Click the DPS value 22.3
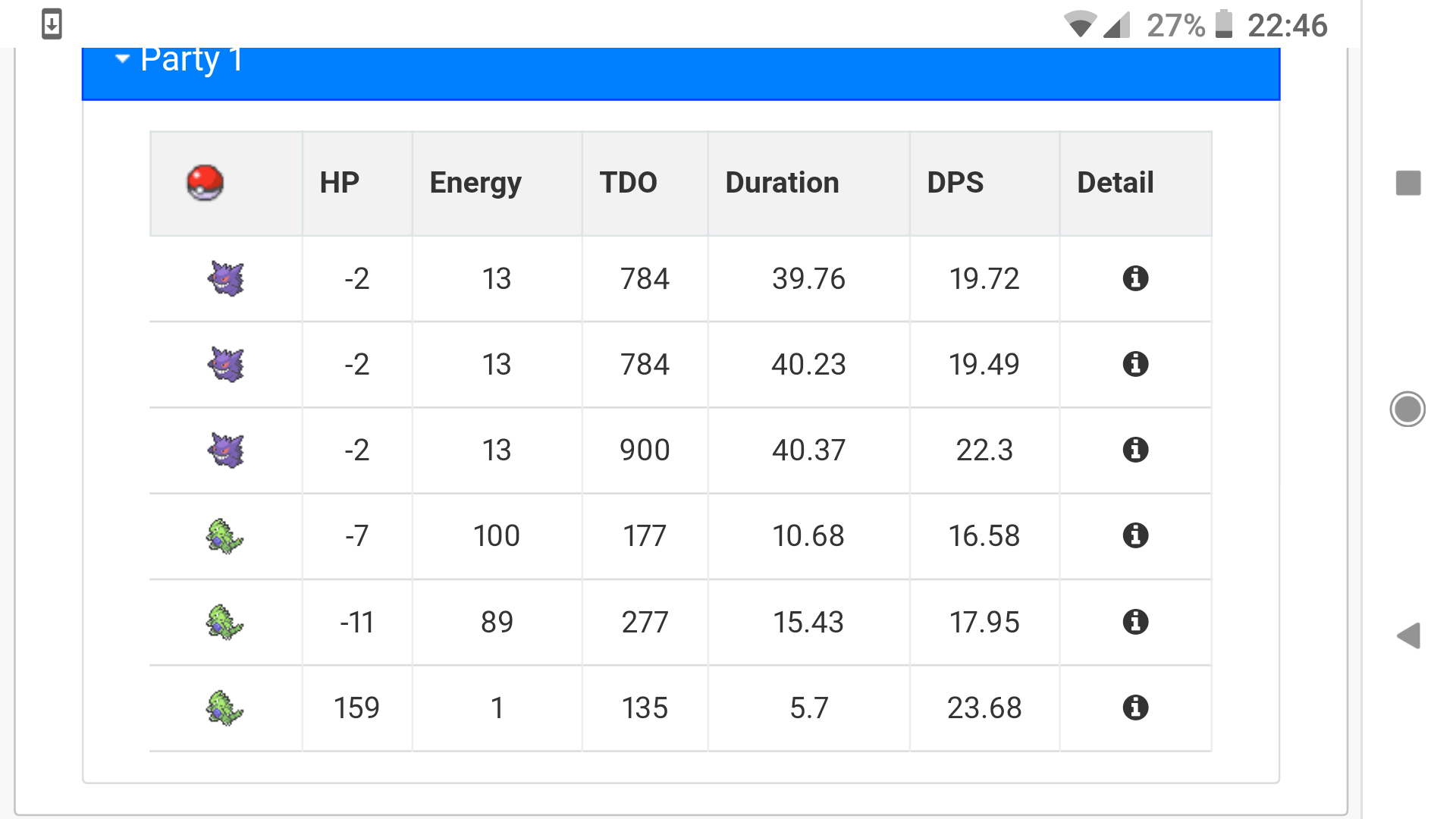The width and height of the screenshot is (1456, 819). coord(984,450)
